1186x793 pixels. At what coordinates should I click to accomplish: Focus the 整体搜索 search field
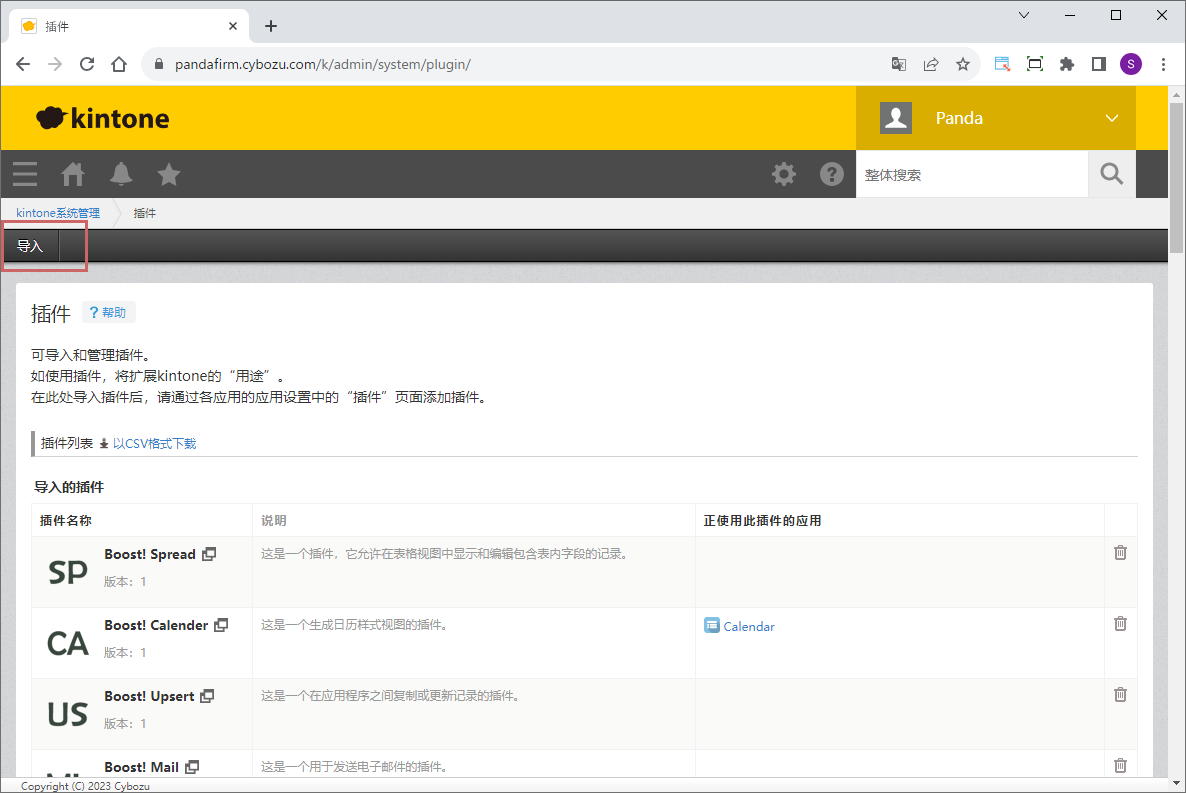click(970, 175)
